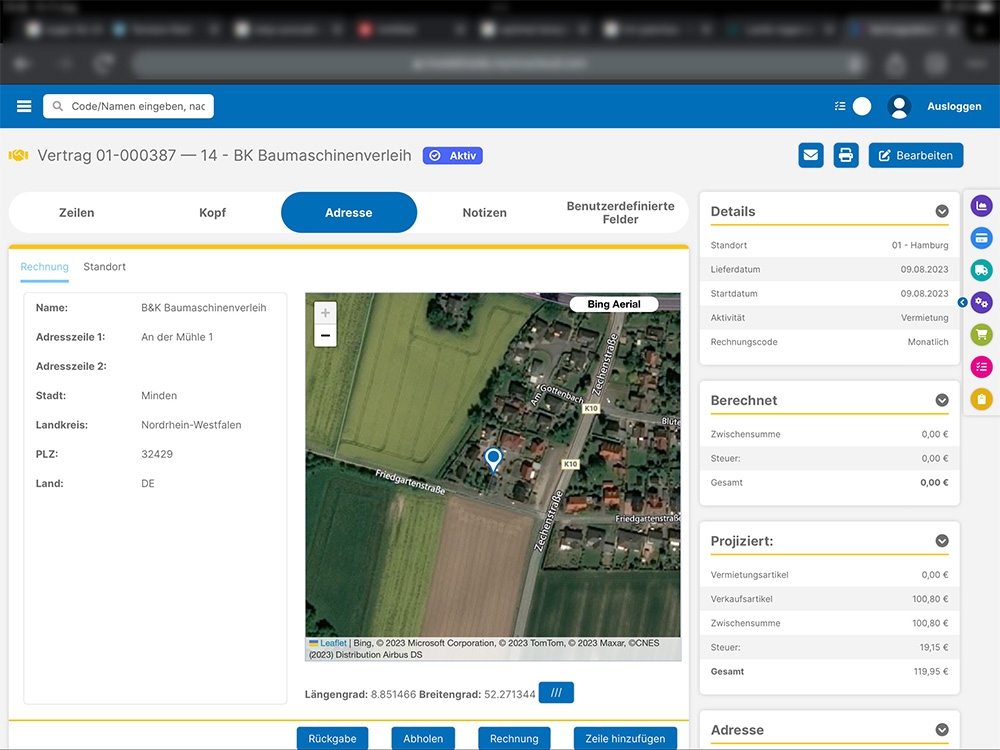This screenshot has height=750, width=1000.
Task: Collapse the Adresse side panel
Action: pos(942,730)
